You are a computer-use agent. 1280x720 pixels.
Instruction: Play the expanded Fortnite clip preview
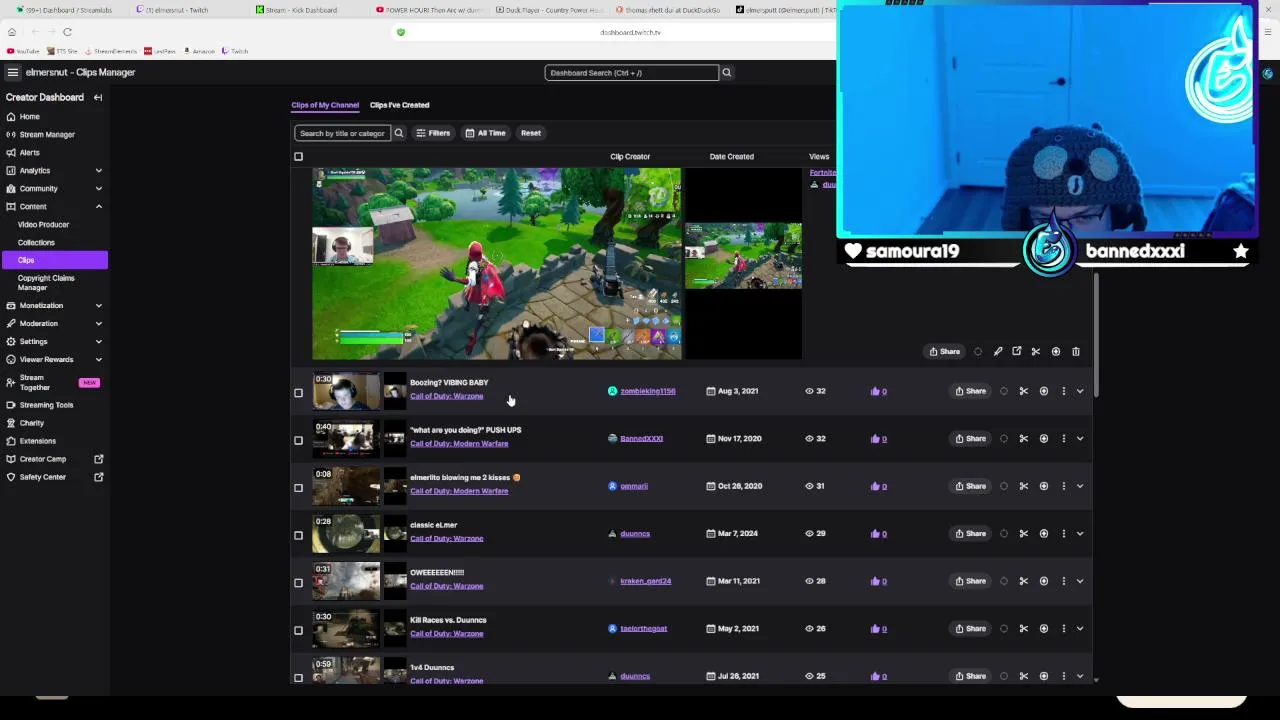pyautogui.click(x=497, y=264)
